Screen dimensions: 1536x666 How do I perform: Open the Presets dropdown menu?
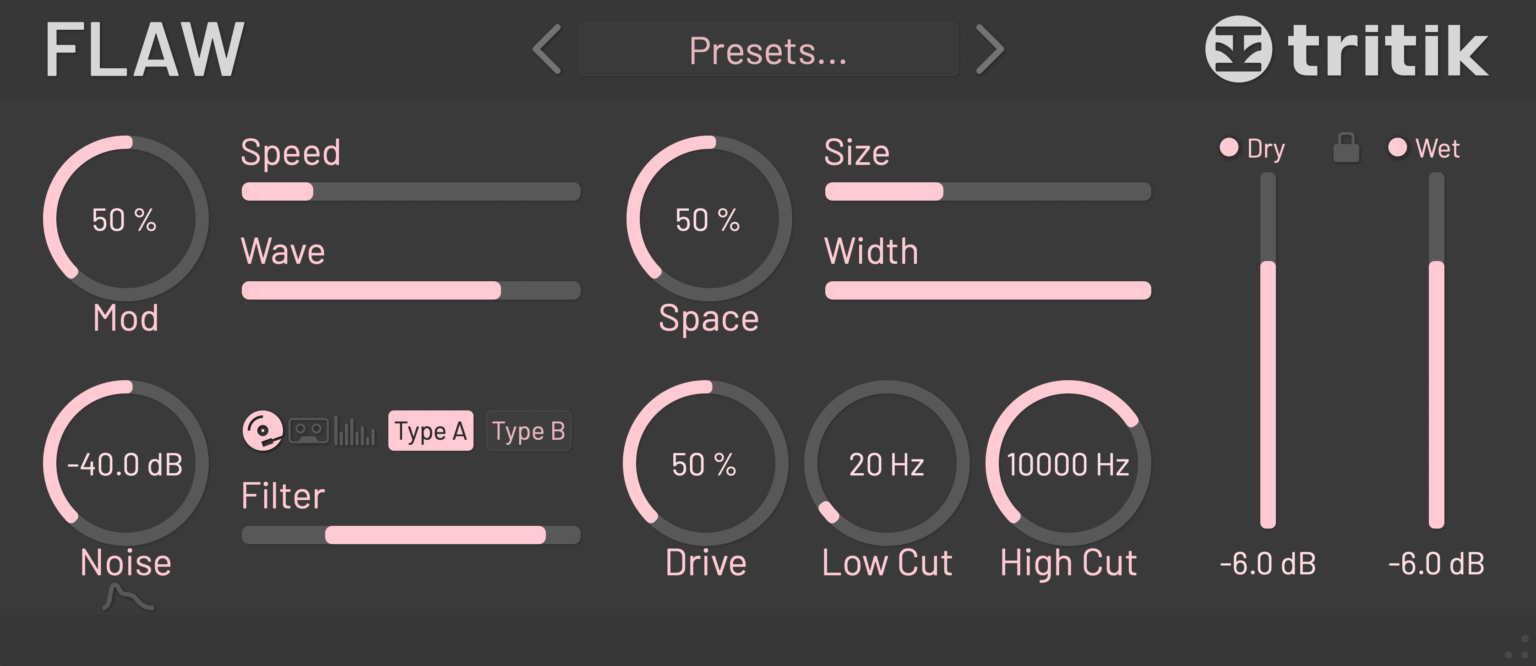point(767,50)
